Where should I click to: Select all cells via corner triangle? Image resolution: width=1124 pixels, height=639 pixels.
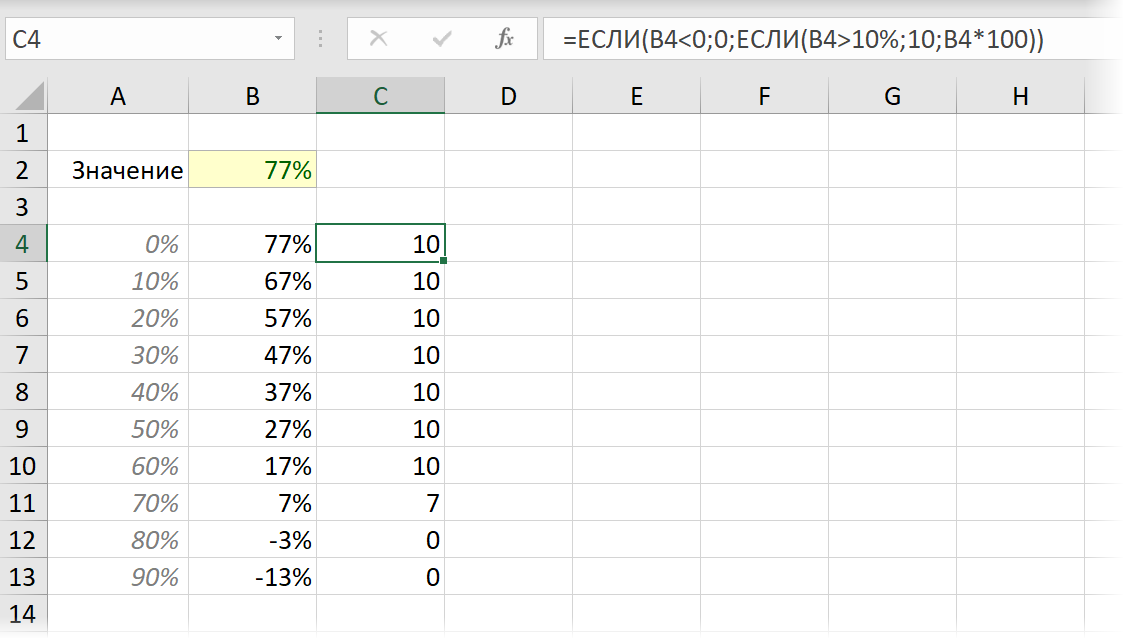29,96
